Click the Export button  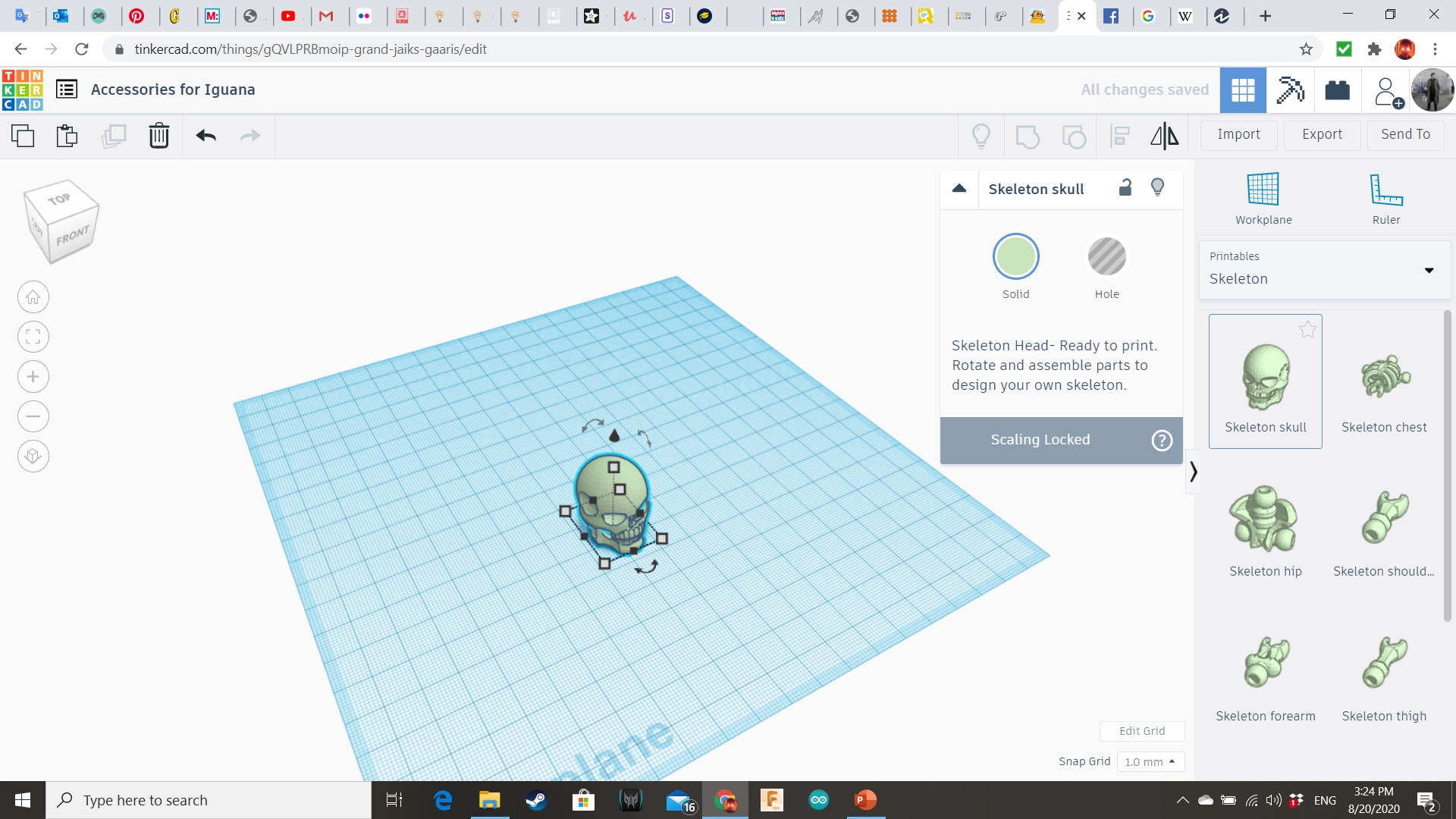click(x=1322, y=134)
